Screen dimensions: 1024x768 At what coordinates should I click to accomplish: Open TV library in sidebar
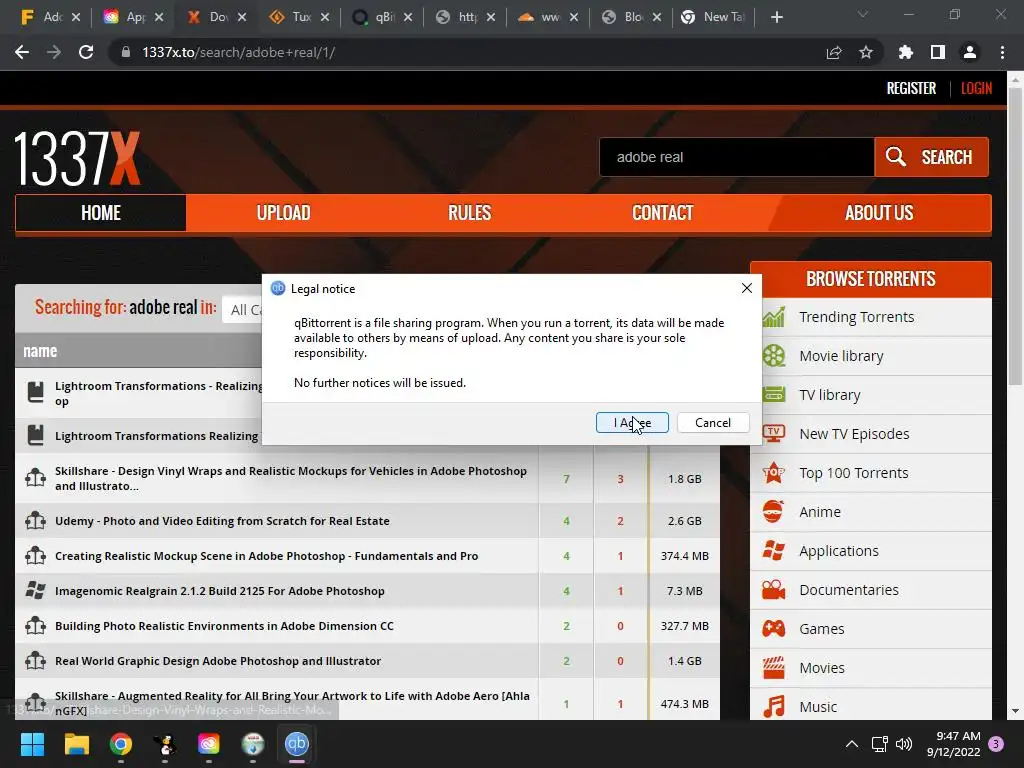[x=829, y=395]
